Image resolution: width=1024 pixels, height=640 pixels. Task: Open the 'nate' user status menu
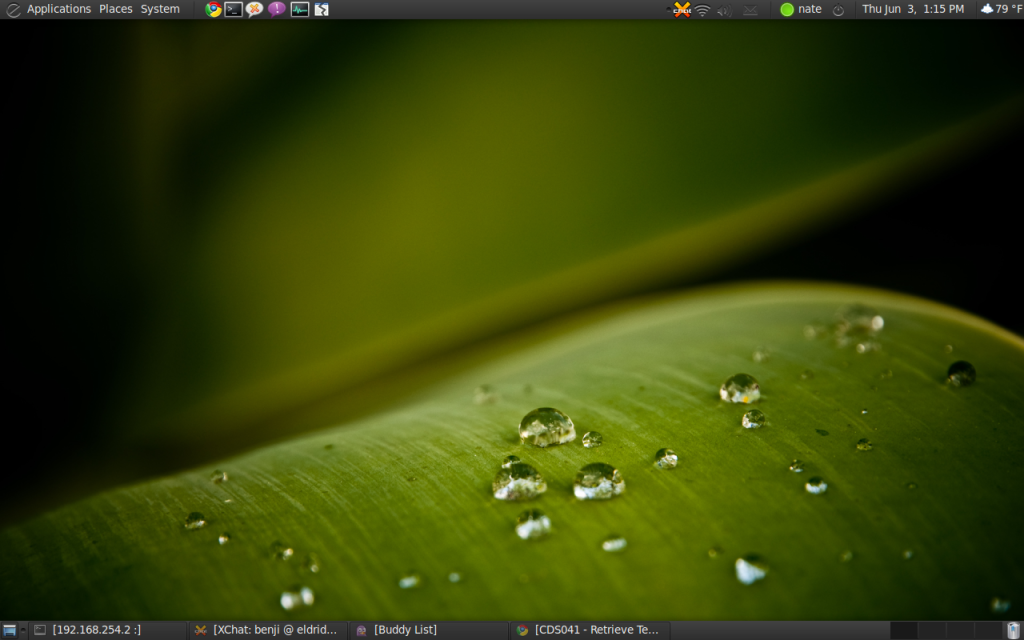(x=802, y=9)
